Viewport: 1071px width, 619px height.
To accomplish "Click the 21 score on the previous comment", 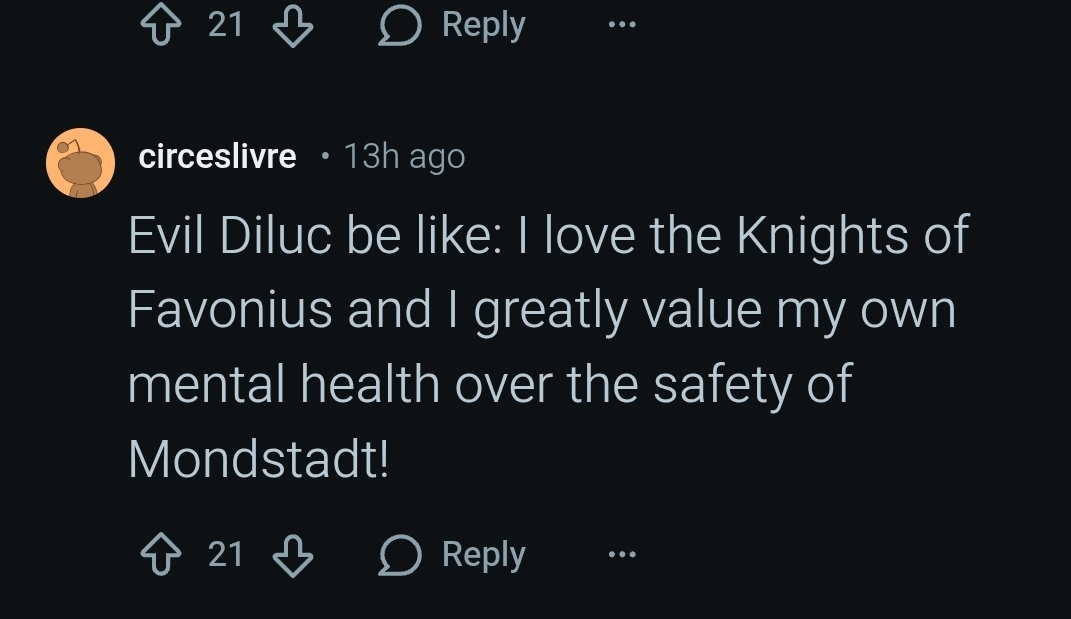I will point(226,25).
